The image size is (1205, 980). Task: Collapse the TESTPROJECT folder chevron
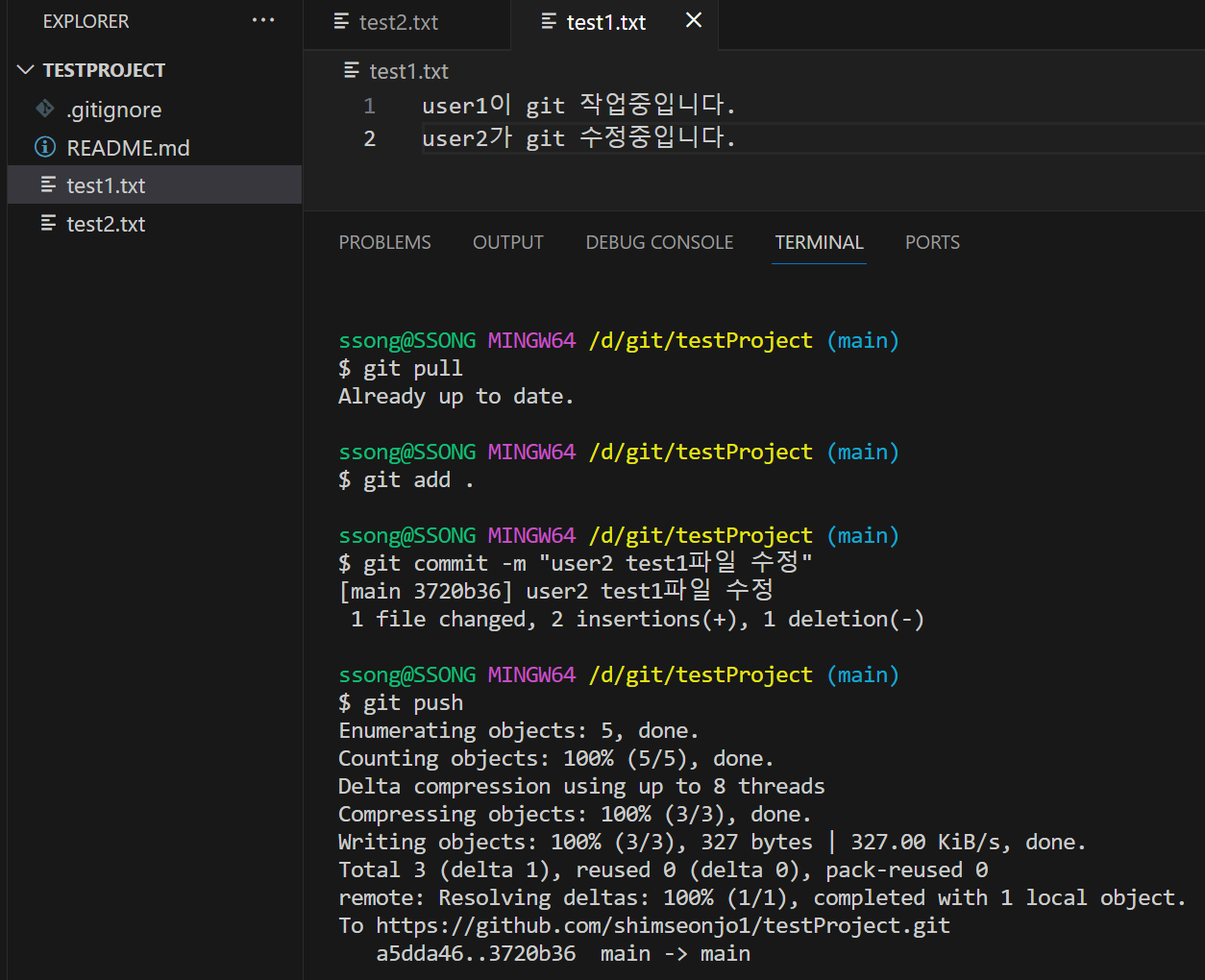(26, 70)
